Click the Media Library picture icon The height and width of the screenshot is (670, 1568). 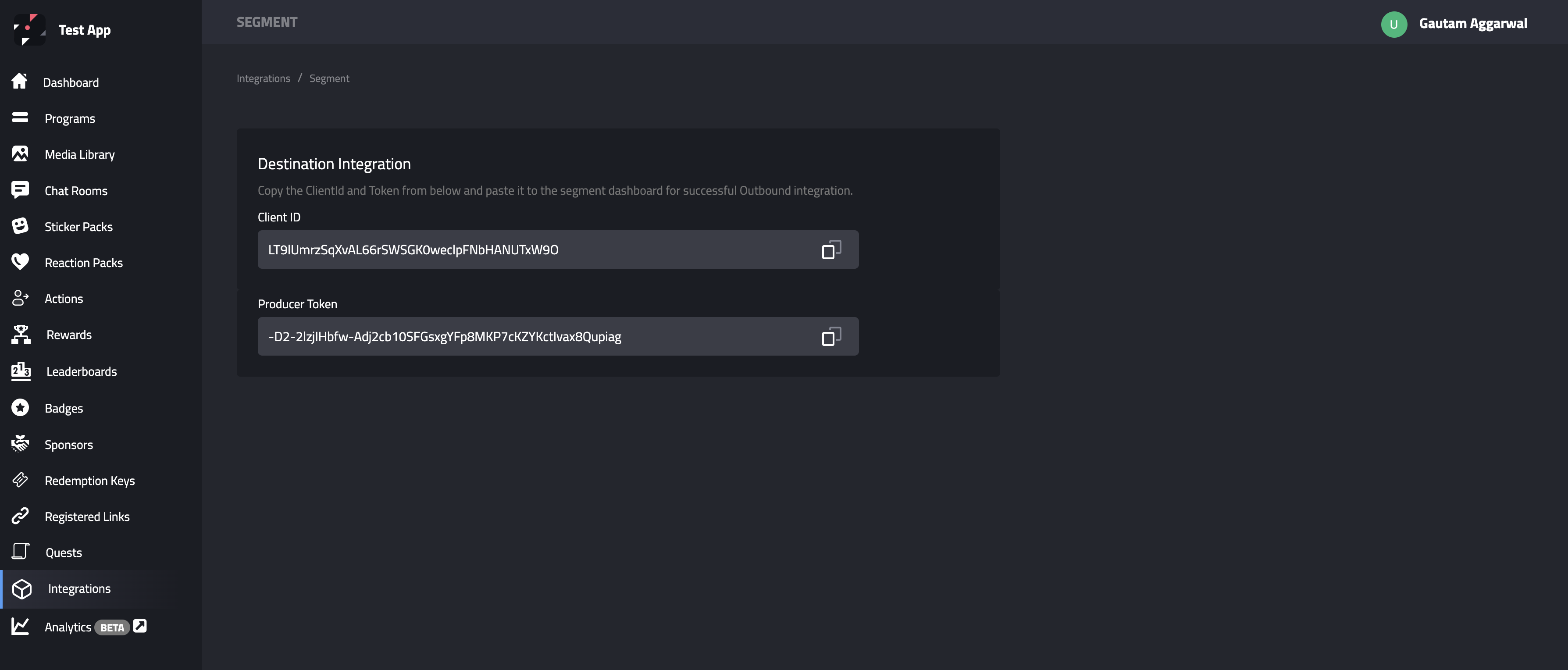tap(20, 154)
